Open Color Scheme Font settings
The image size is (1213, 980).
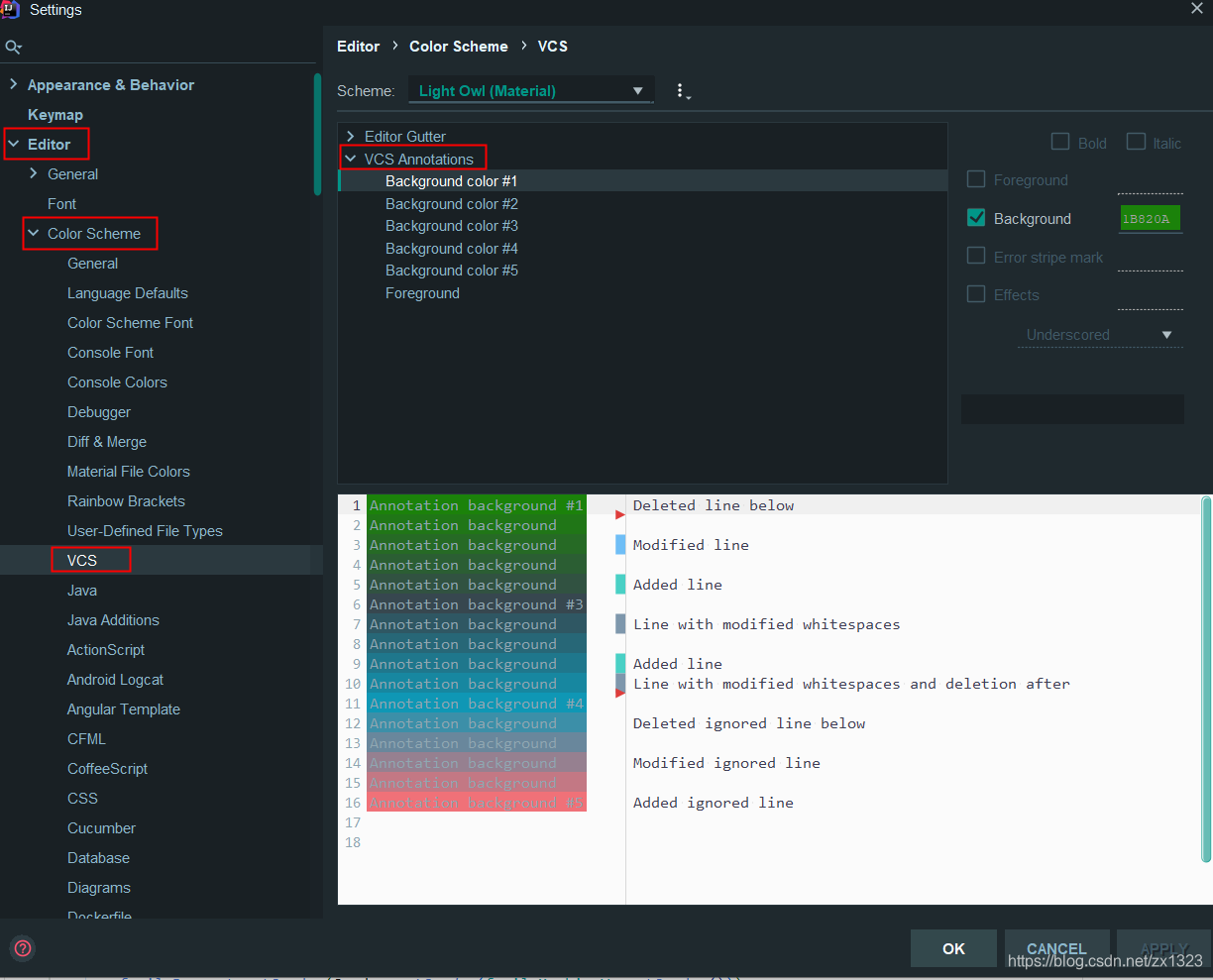click(130, 322)
